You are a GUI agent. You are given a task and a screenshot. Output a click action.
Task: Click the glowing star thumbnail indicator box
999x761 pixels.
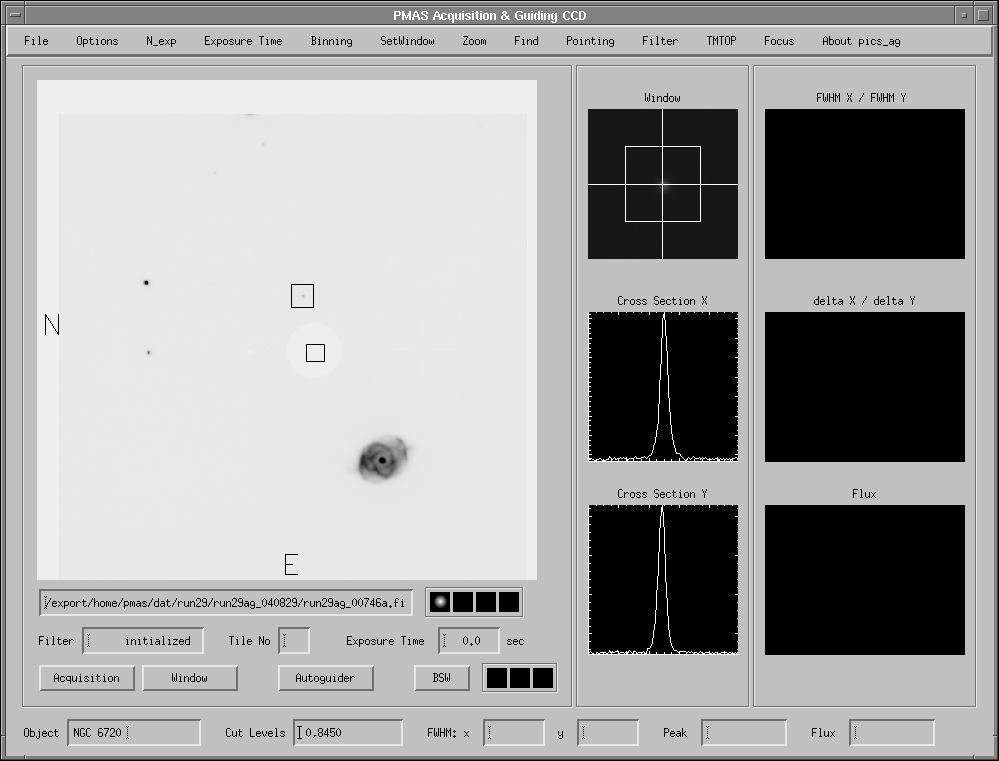click(x=439, y=602)
